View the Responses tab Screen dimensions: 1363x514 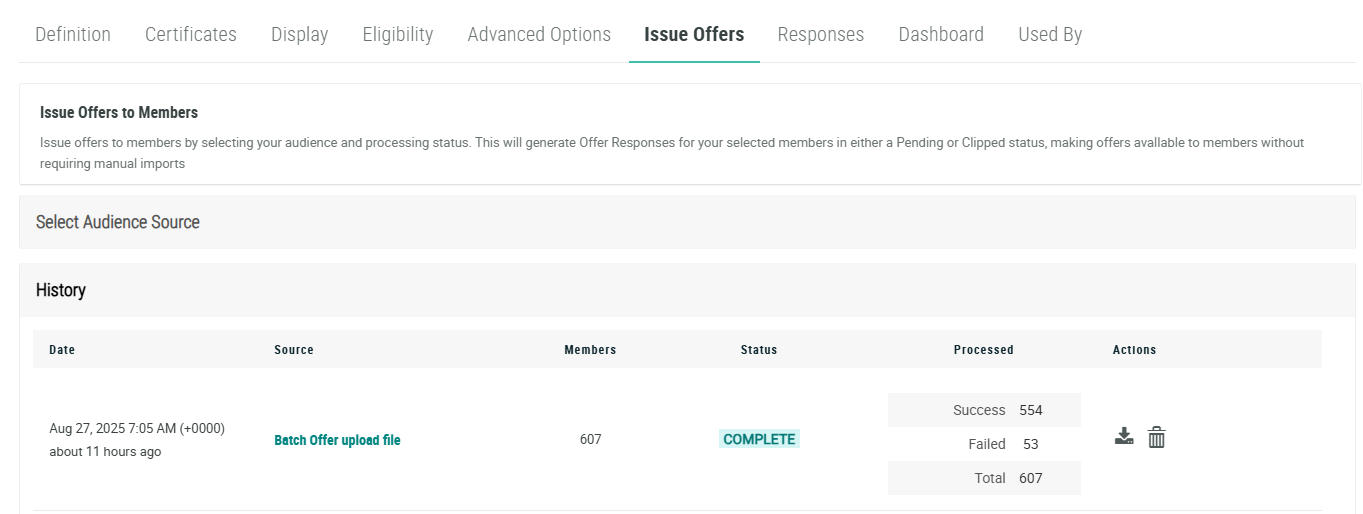820,34
